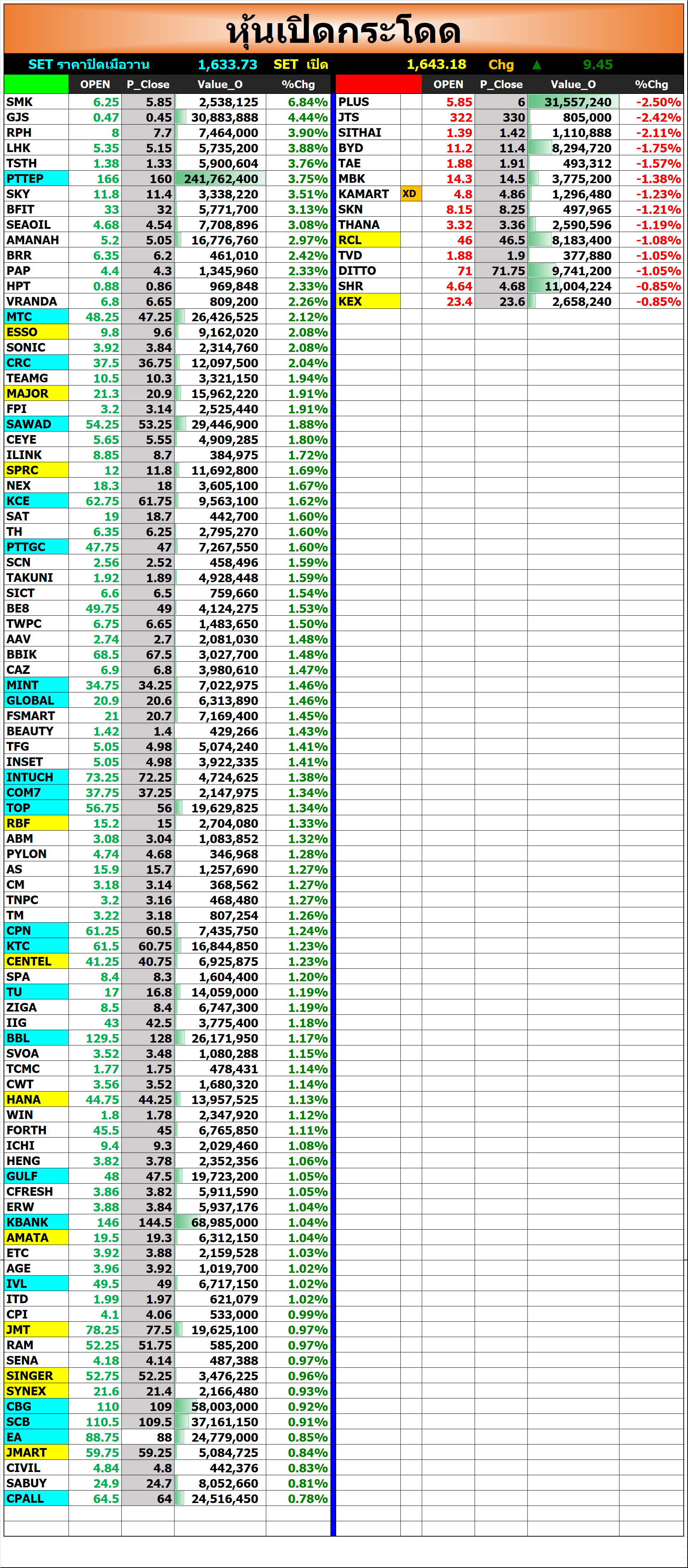Click the GJS ticker cell
Image resolution: width=688 pixels, height=1568 pixels.
tap(36, 117)
